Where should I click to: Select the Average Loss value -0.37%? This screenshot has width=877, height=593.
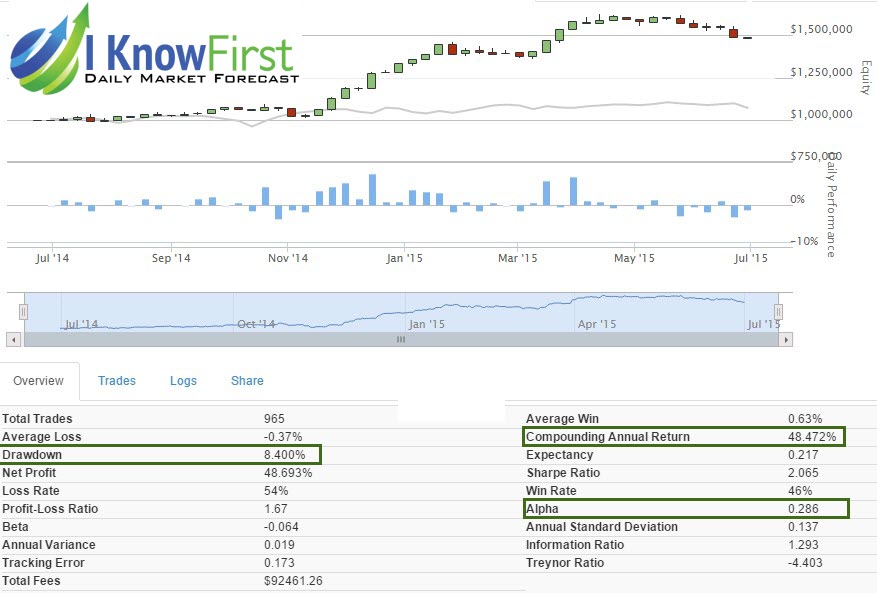point(283,437)
